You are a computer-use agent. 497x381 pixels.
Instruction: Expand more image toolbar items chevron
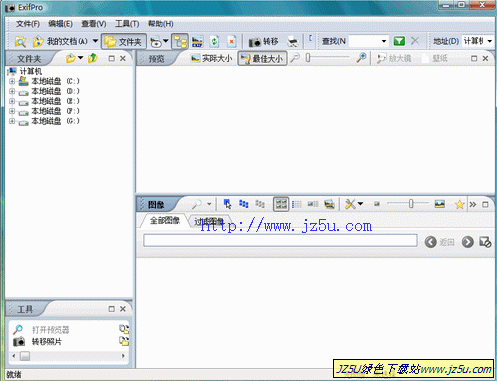click(473, 204)
